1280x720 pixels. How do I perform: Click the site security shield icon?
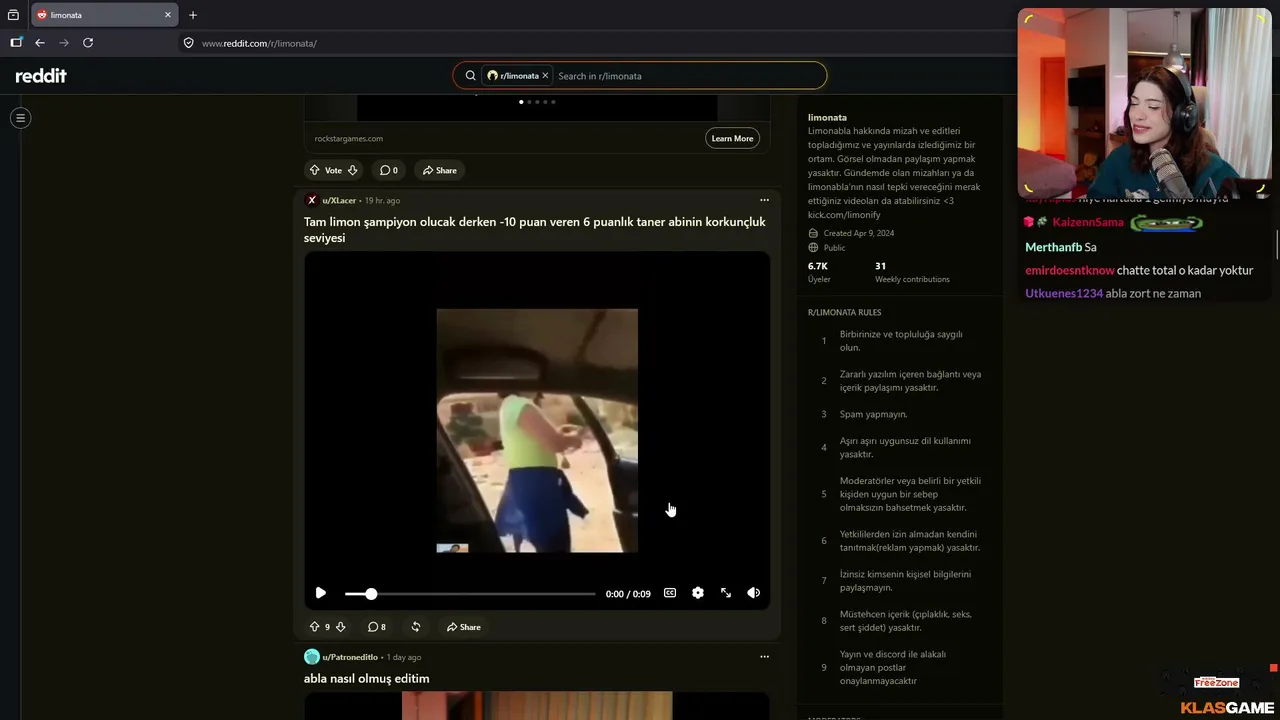pyautogui.click(x=188, y=43)
